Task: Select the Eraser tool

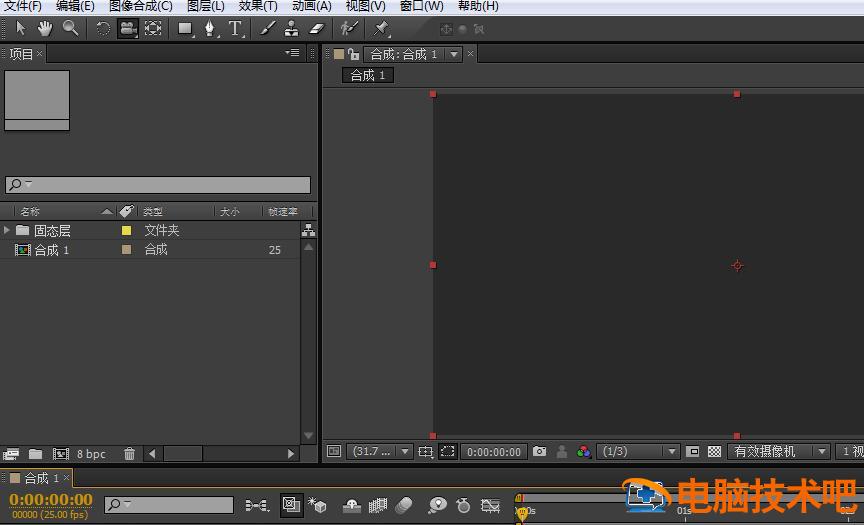Action: tap(317, 28)
